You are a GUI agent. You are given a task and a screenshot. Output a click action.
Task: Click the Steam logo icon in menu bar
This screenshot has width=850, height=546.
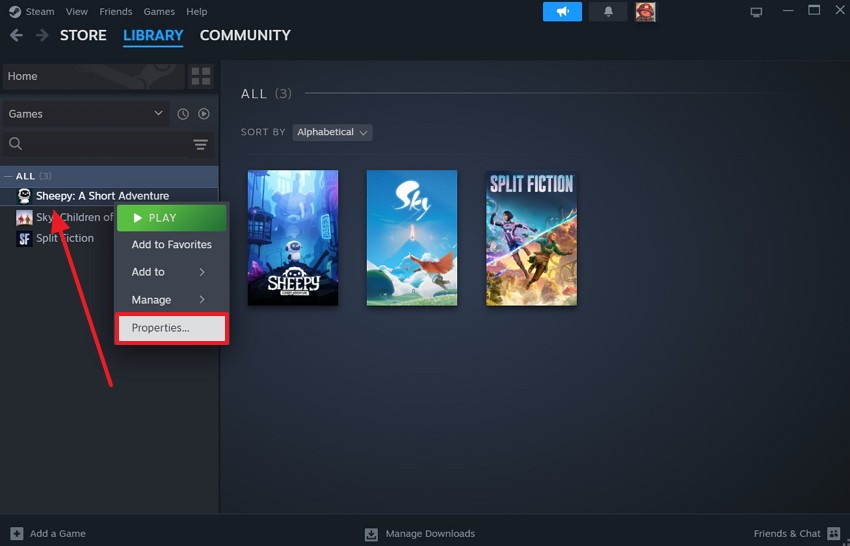[15, 11]
